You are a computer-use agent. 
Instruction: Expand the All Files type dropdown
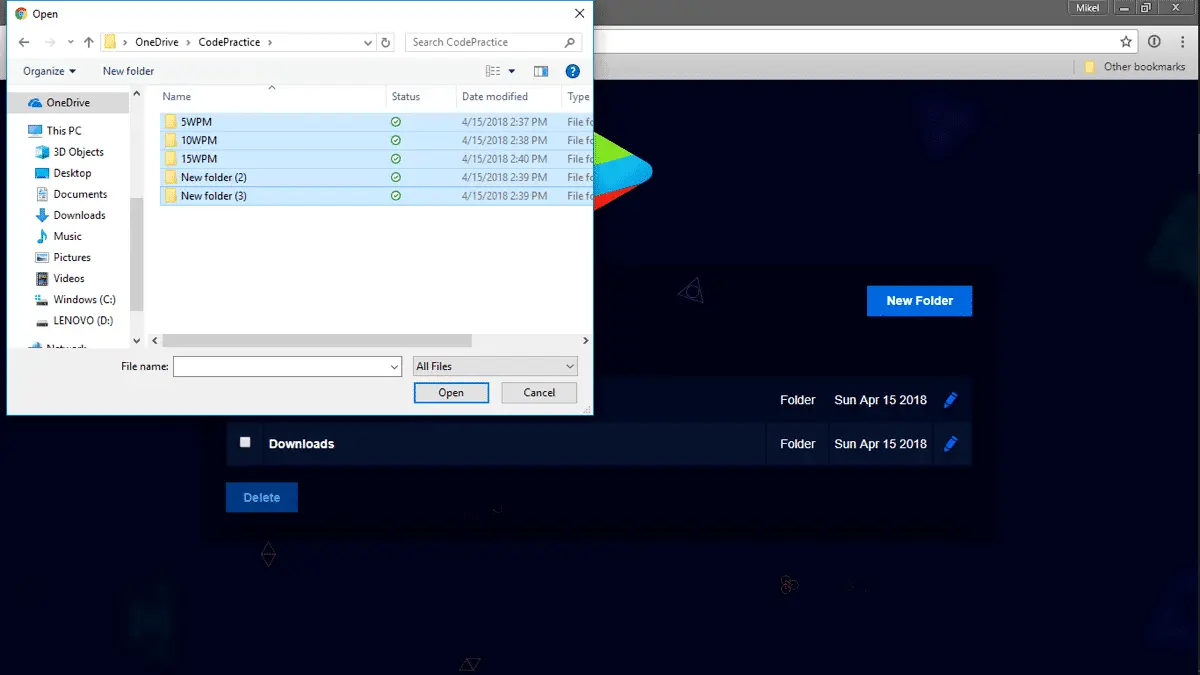[x=495, y=367]
